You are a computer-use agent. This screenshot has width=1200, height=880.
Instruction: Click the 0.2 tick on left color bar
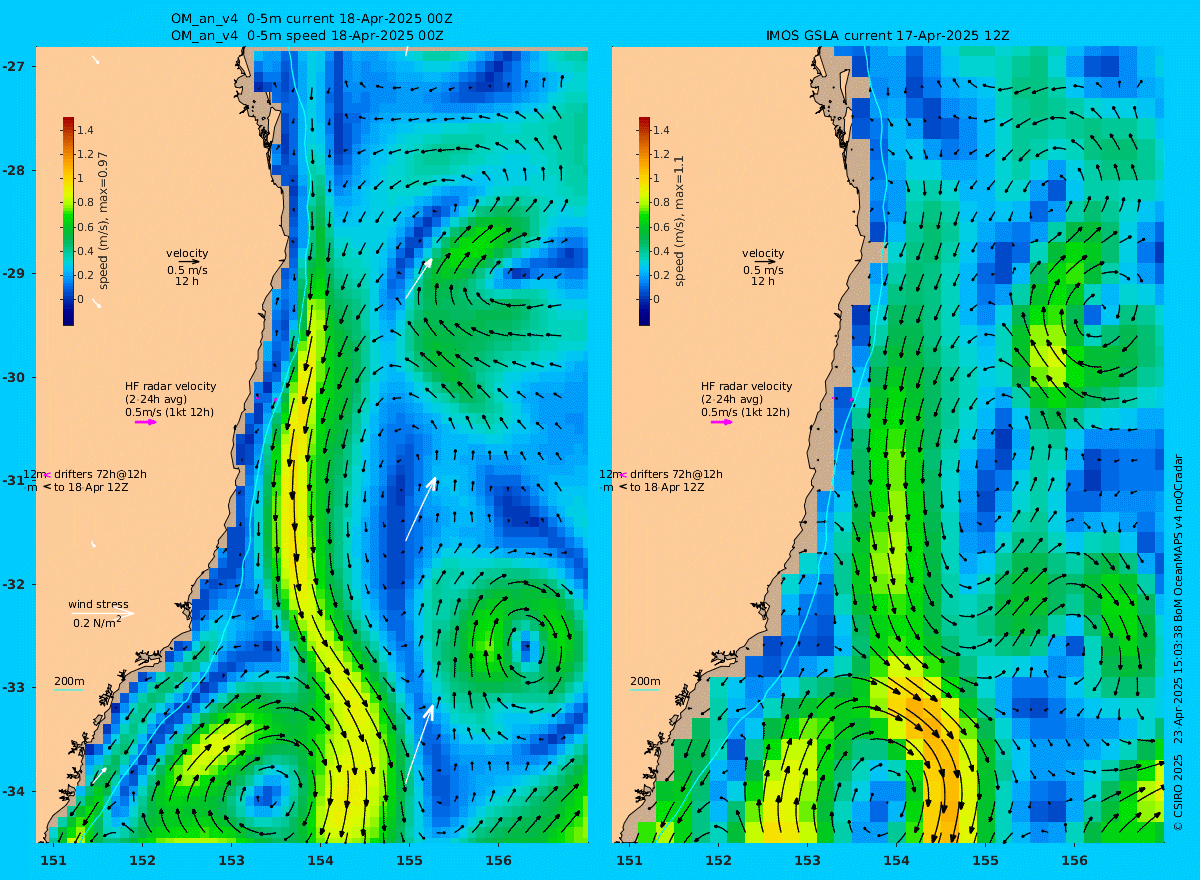point(86,274)
